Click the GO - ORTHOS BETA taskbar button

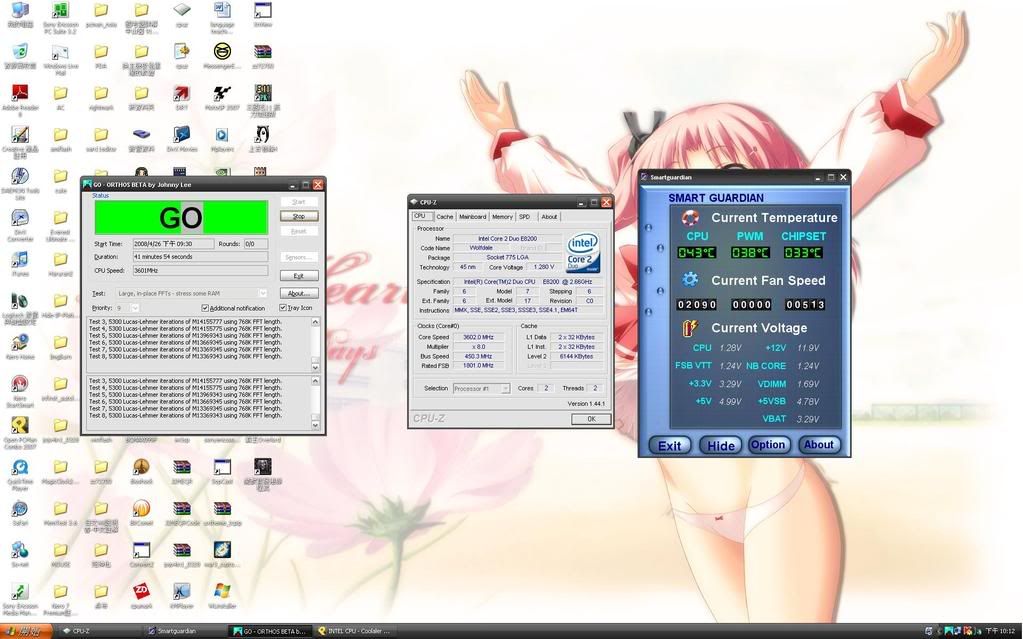[x=271, y=631]
